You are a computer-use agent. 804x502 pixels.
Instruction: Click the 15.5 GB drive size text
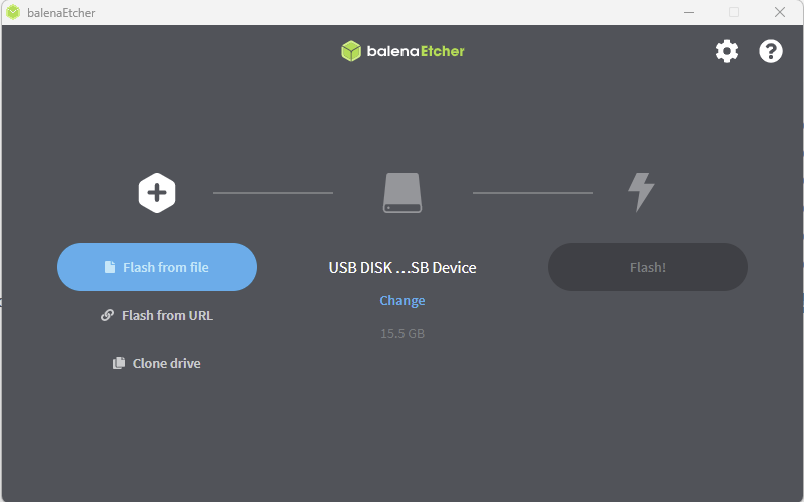pos(403,334)
